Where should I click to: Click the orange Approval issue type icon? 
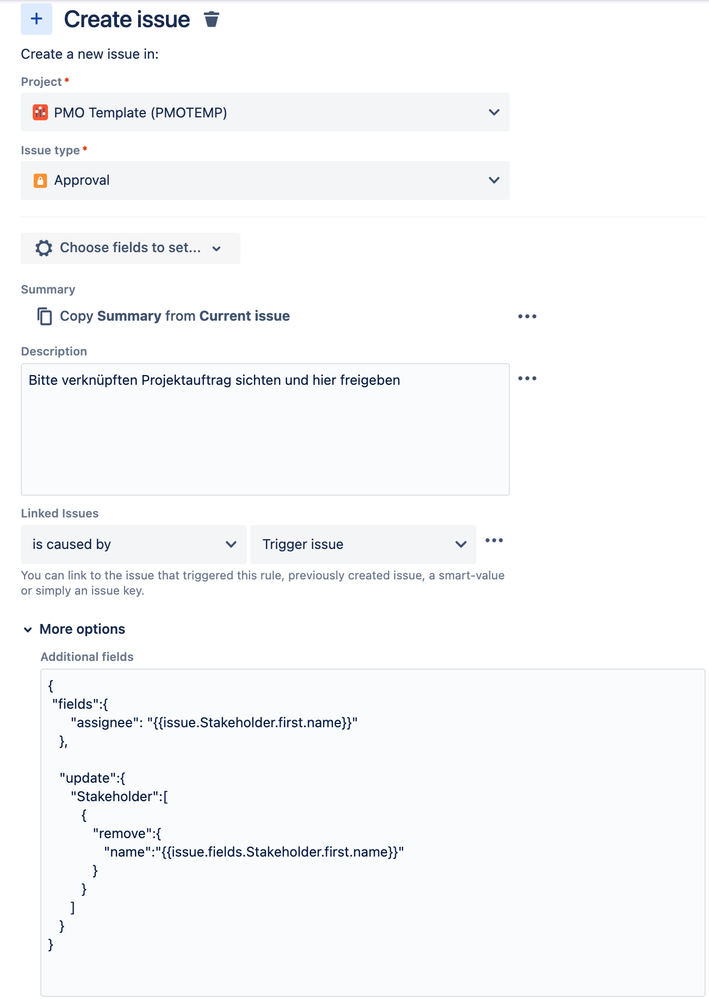(x=40, y=181)
